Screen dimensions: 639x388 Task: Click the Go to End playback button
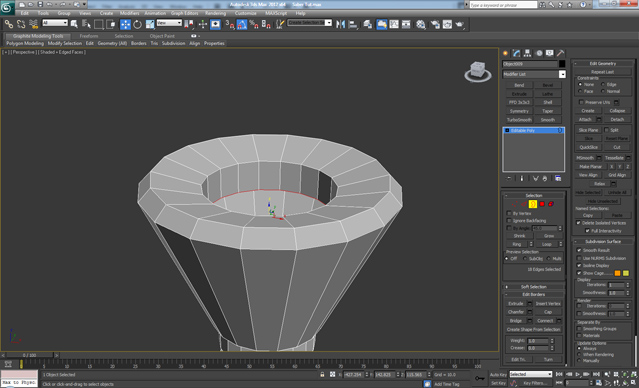597,374
